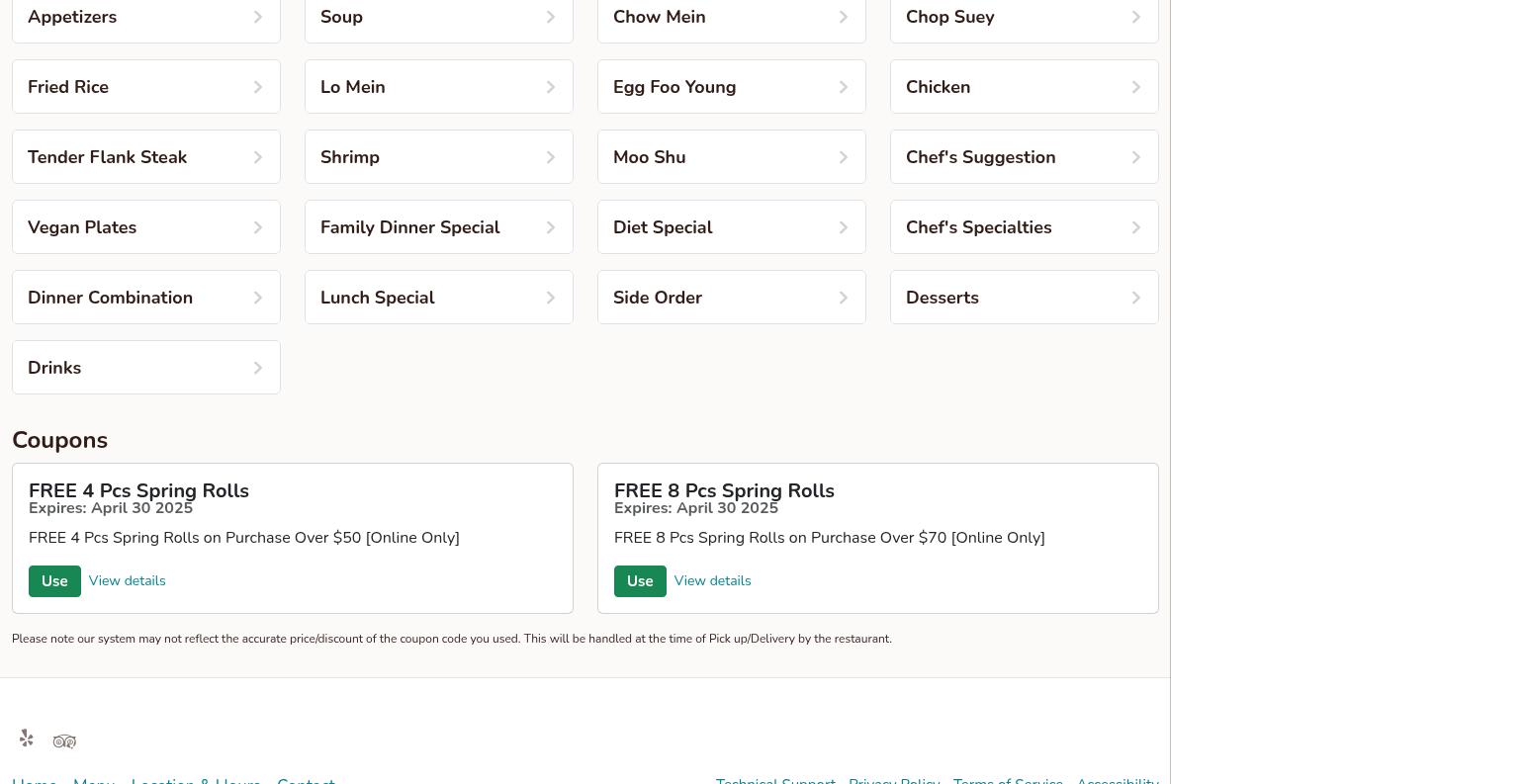The height and width of the screenshot is (784, 1527).
Task: Use the FREE 4 Pcs Spring Rolls coupon
Action: coord(54,581)
